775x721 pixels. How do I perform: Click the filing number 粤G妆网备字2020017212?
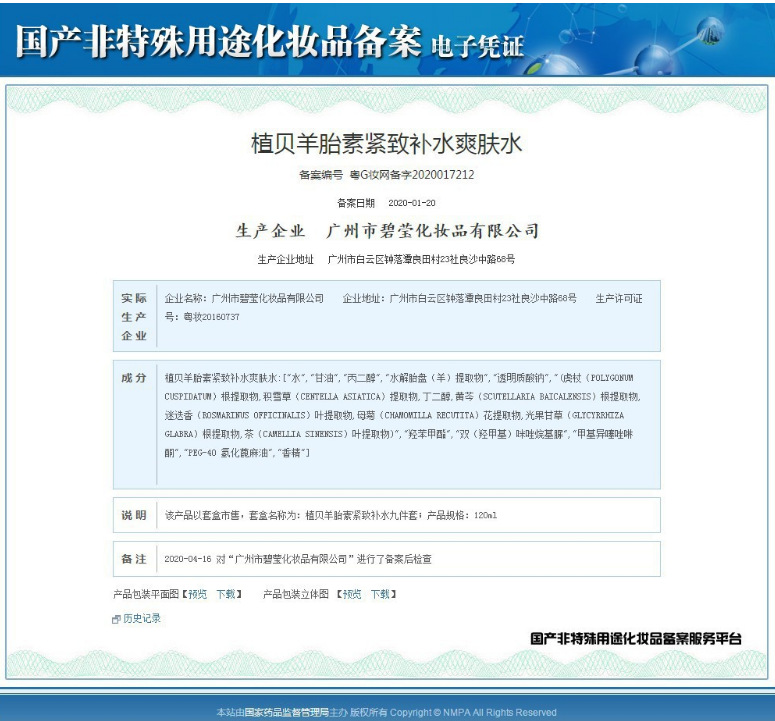tap(412, 174)
